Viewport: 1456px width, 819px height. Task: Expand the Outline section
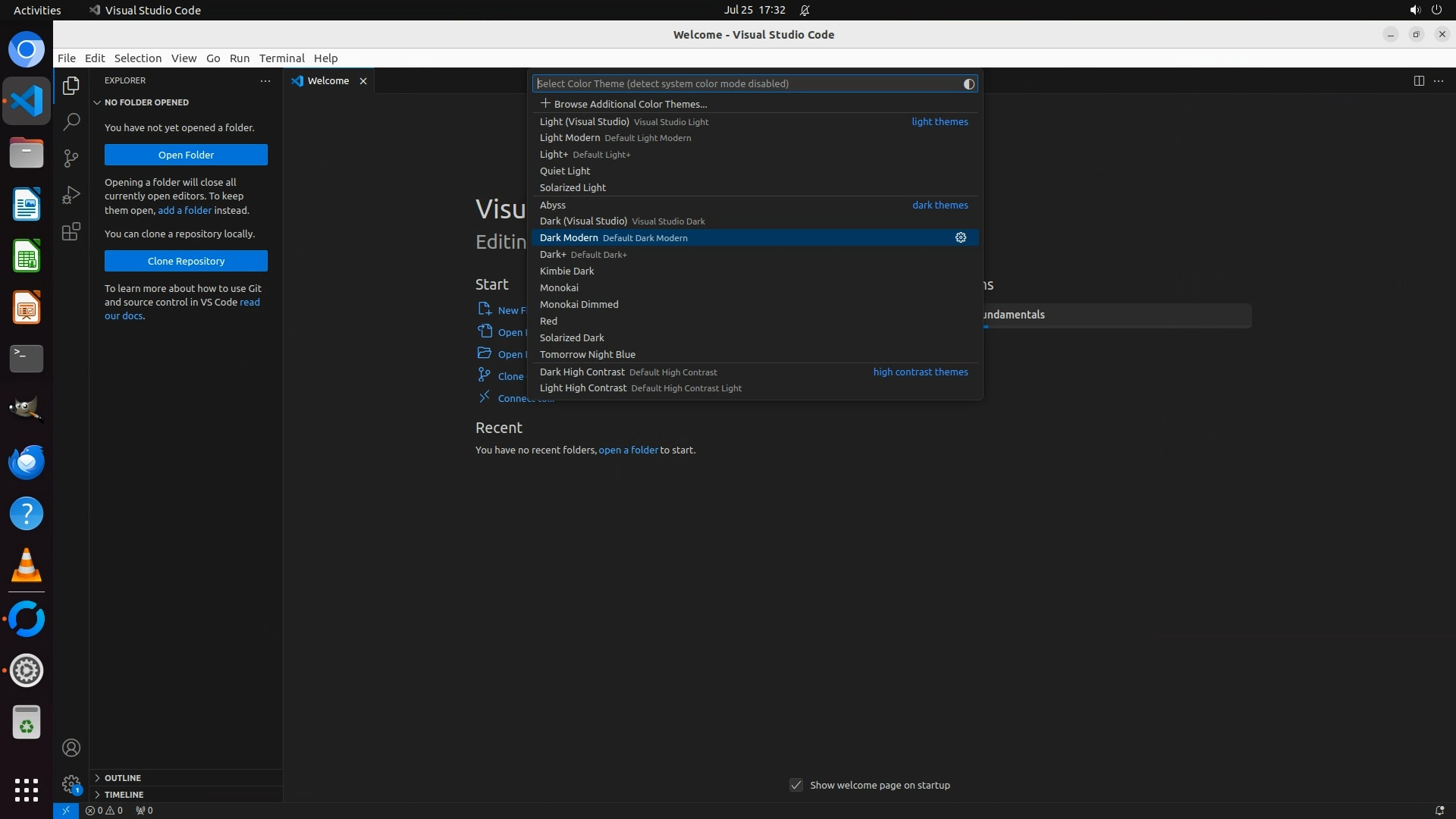click(x=123, y=778)
